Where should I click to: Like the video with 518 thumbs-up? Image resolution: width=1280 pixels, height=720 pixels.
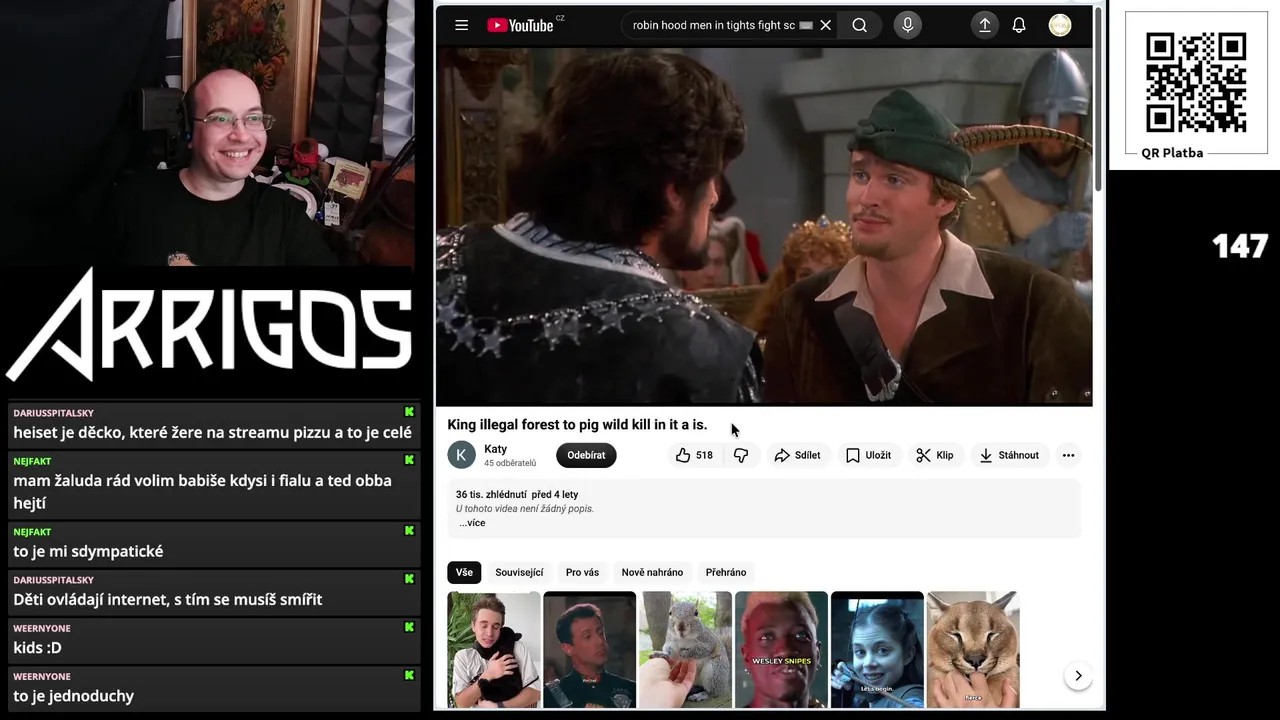tap(694, 455)
